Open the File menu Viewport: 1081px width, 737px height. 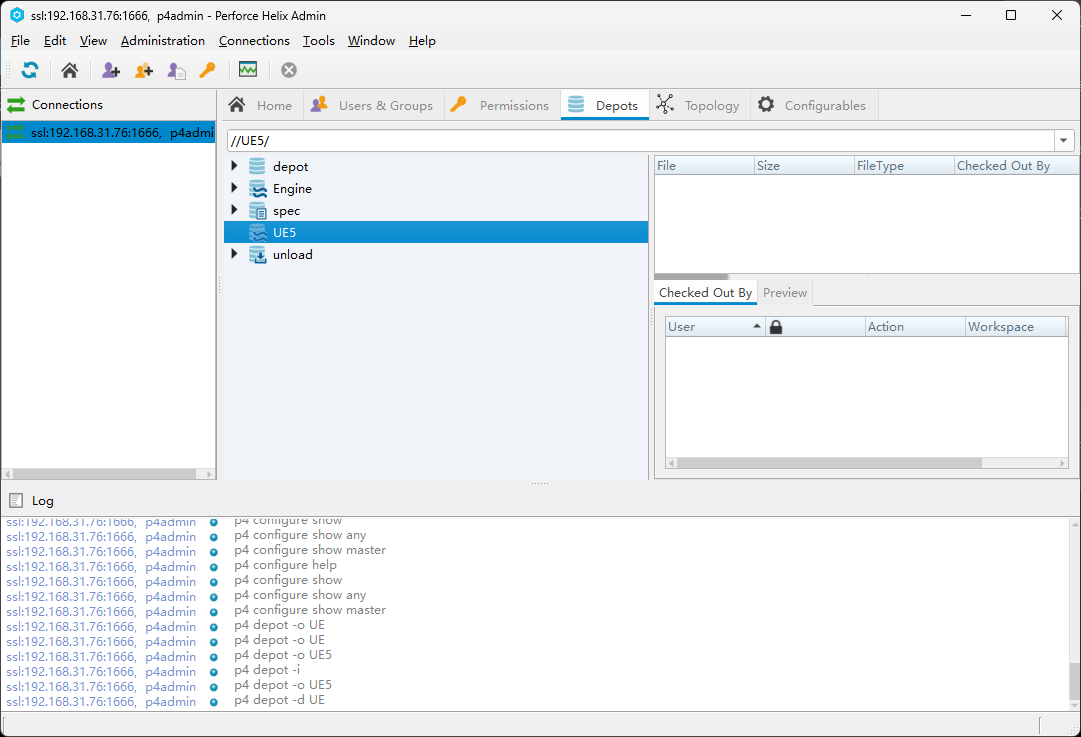point(20,41)
